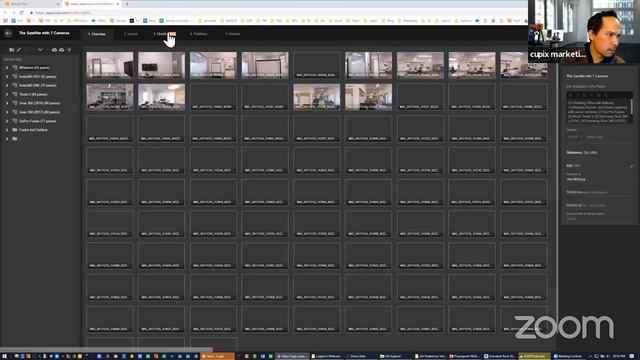Expand the Gear 360 (2017) section
Viewport: 640px width, 360px height.
tap(7, 112)
